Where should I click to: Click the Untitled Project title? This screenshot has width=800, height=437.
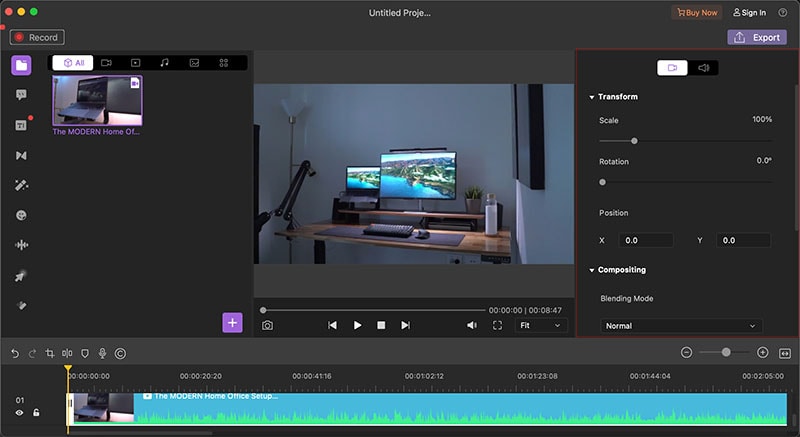coord(399,13)
